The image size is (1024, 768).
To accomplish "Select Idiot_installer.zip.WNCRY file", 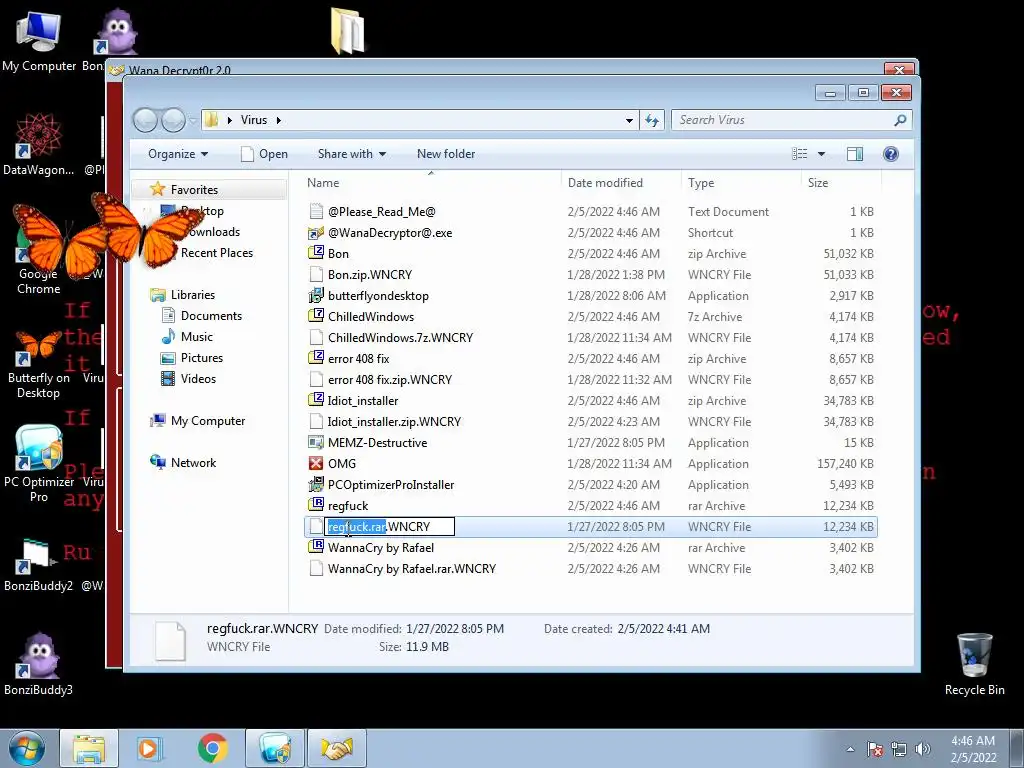I will pos(394,422).
